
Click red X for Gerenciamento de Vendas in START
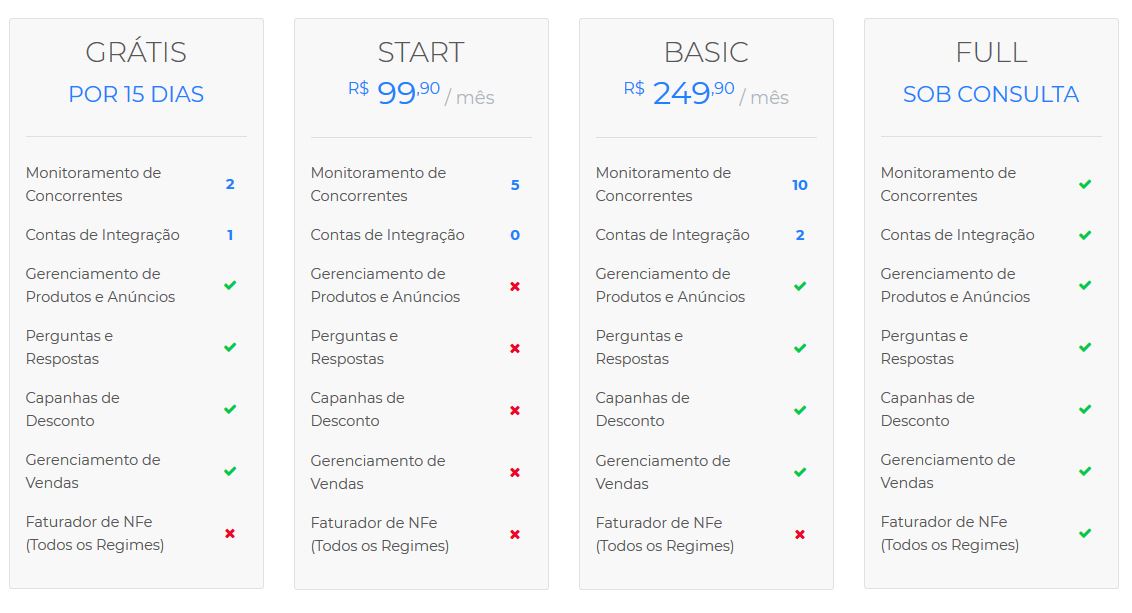(x=515, y=472)
